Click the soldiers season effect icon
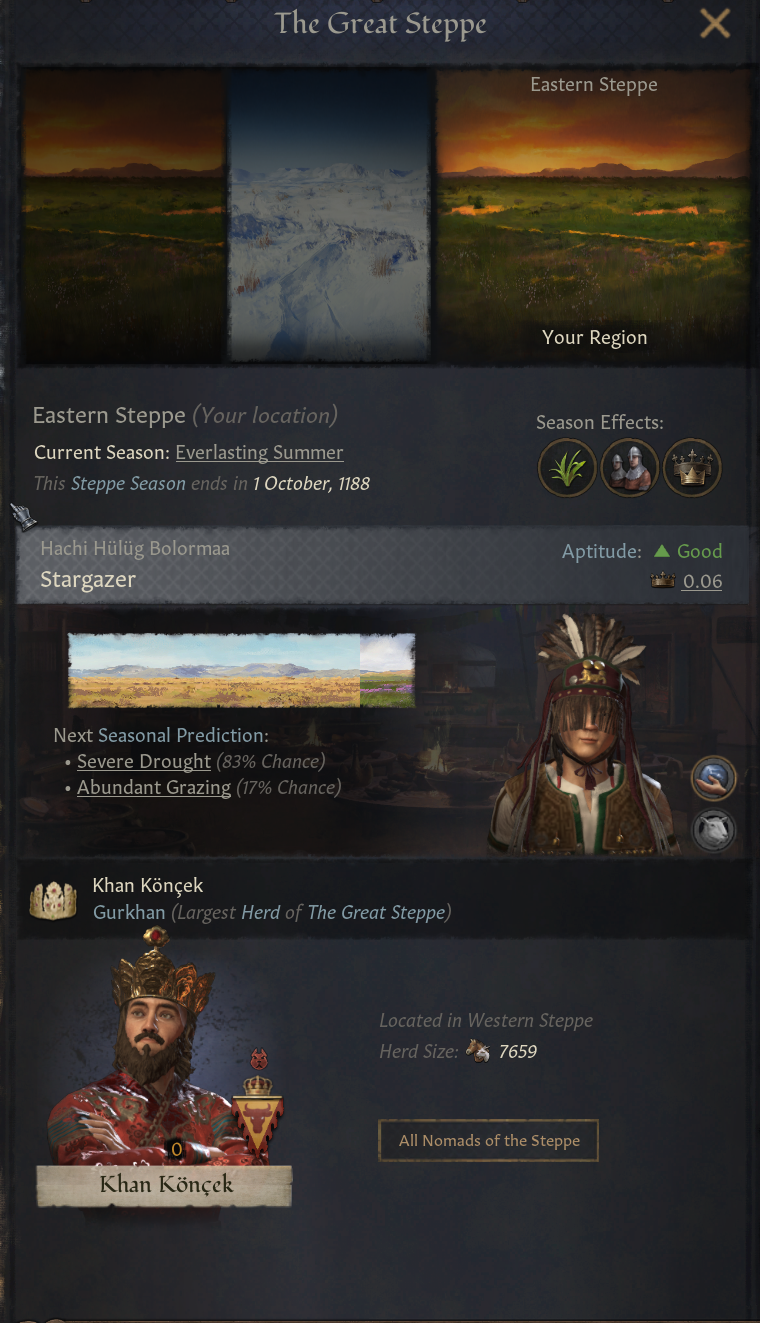This screenshot has width=760, height=1323. [x=630, y=468]
